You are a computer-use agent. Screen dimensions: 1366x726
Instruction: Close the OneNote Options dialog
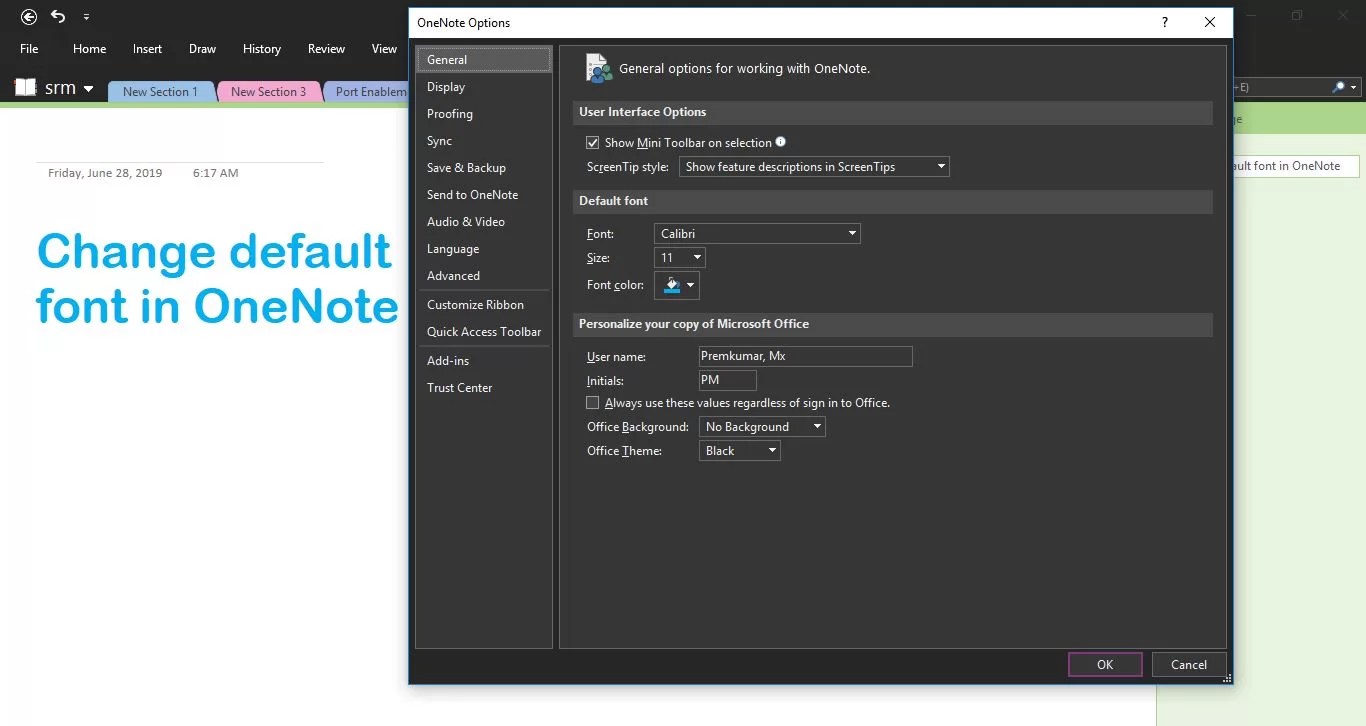point(1210,22)
